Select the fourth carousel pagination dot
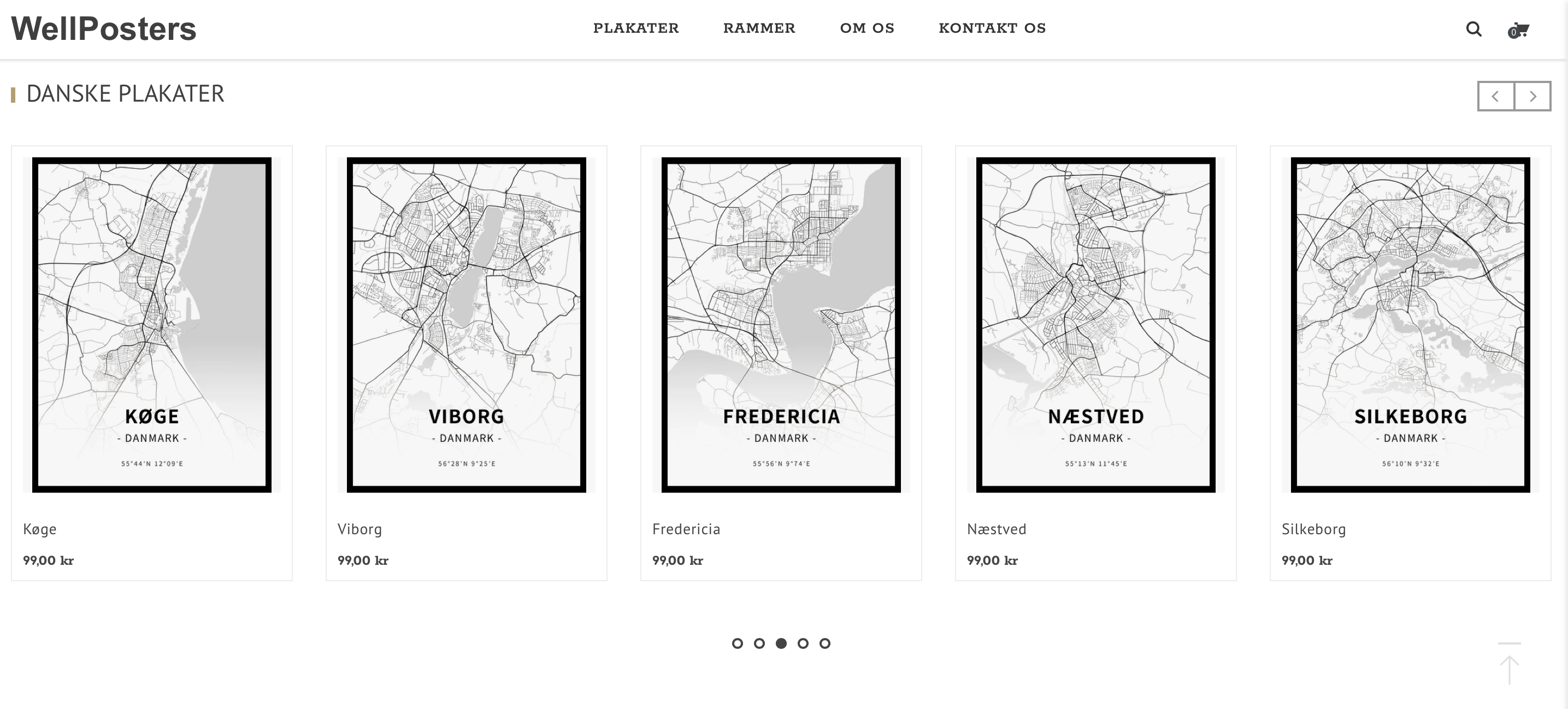Screen dimensions: 1568x709 click(803, 643)
